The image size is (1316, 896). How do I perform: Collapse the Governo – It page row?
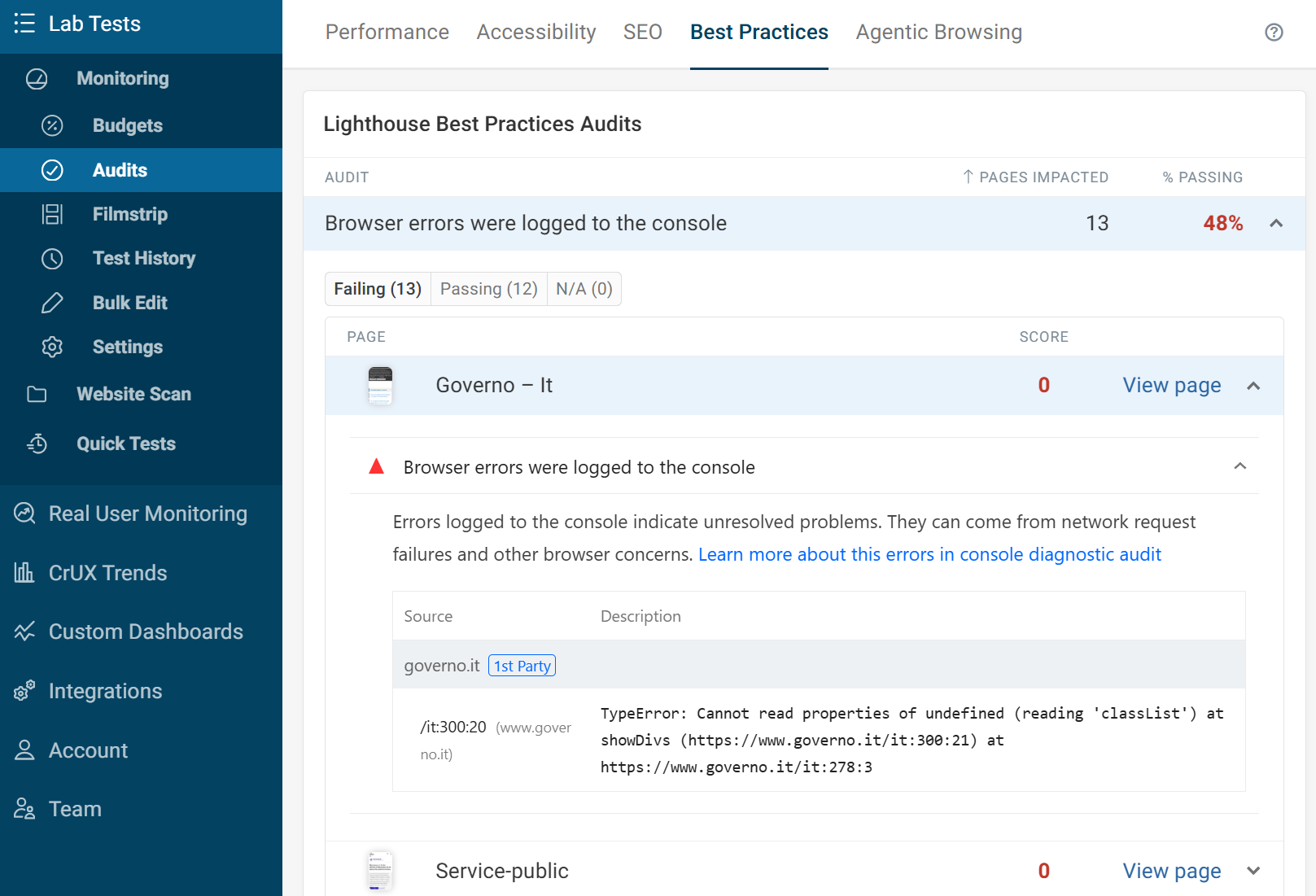pyautogui.click(x=1253, y=386)
